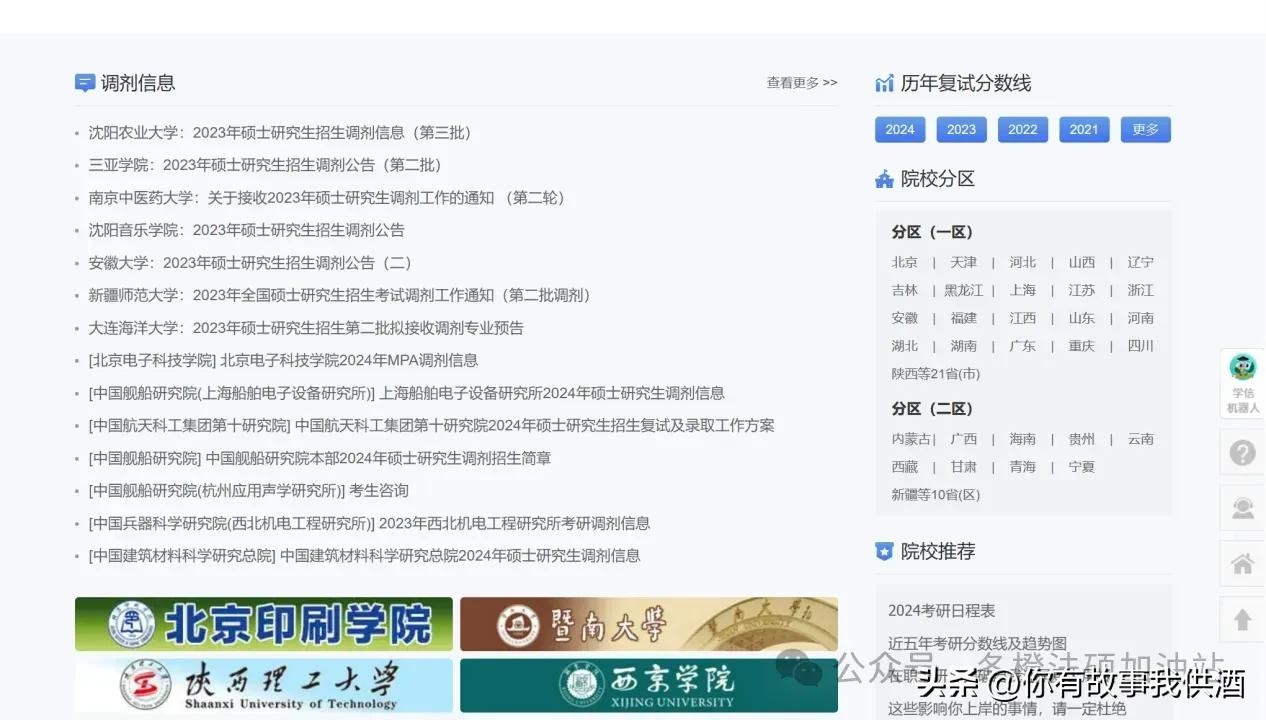Click the 北京印刷学院 banner
The width and height of the screenshot is (1266, 720).
tap(264, 624)
